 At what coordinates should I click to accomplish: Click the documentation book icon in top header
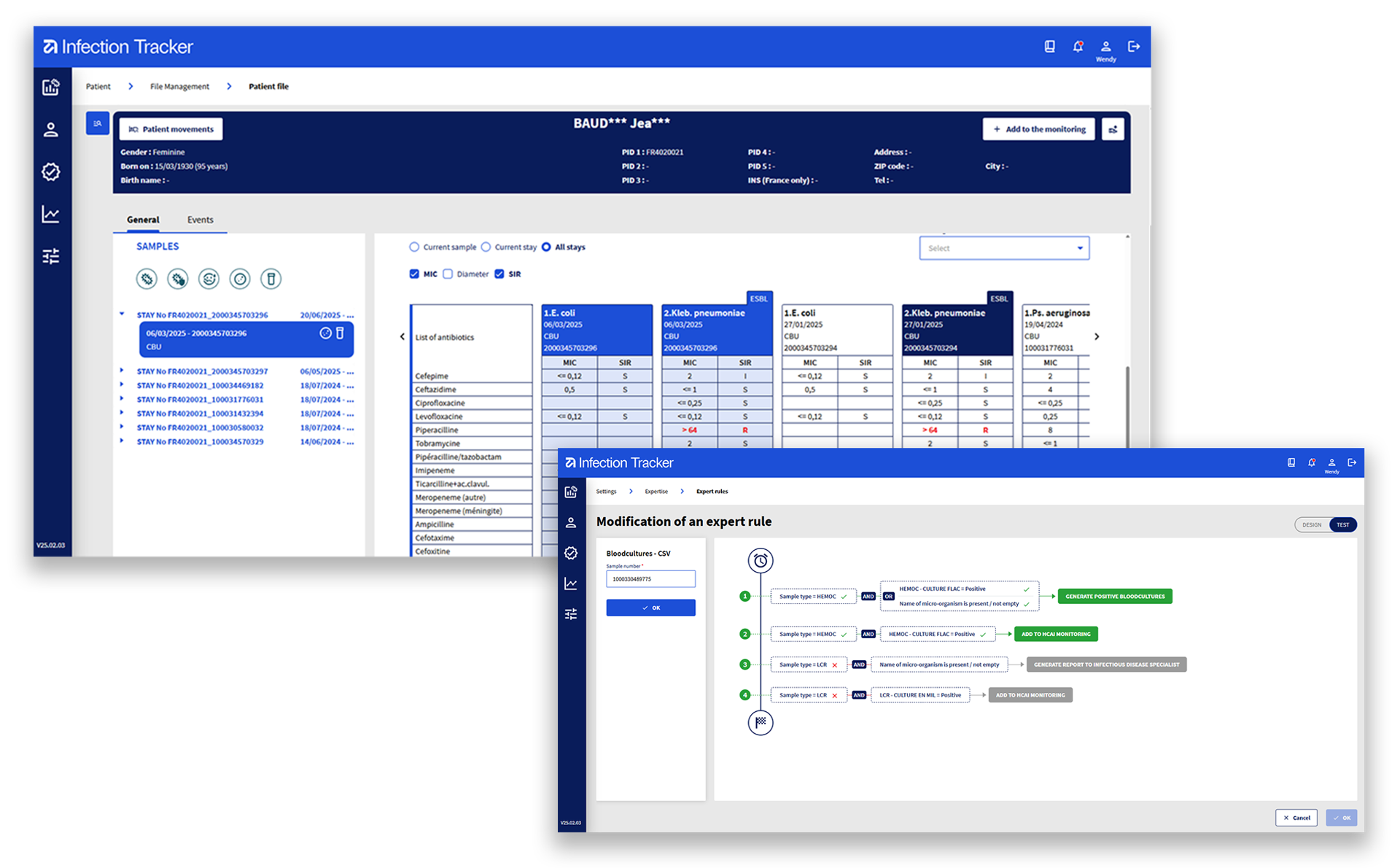tap(1050, 47)
